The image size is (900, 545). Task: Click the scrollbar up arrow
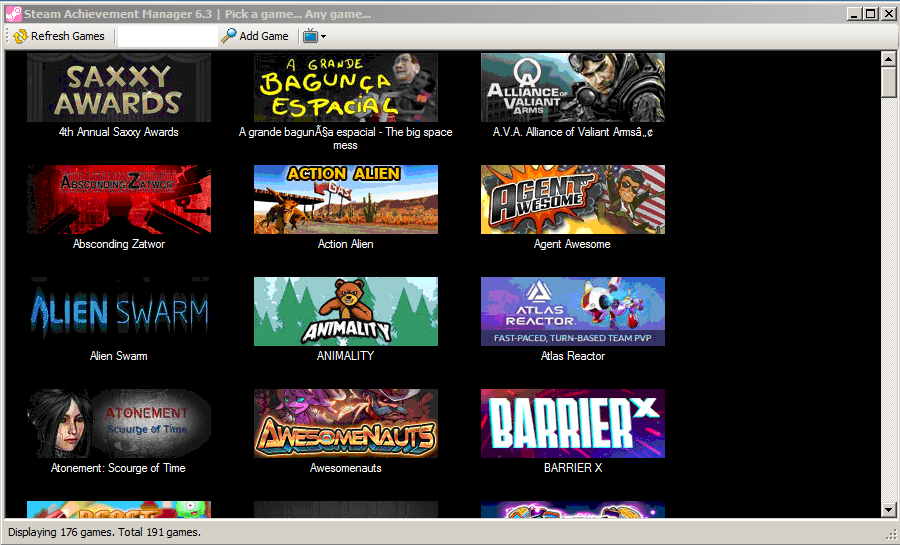click(888, 59)
